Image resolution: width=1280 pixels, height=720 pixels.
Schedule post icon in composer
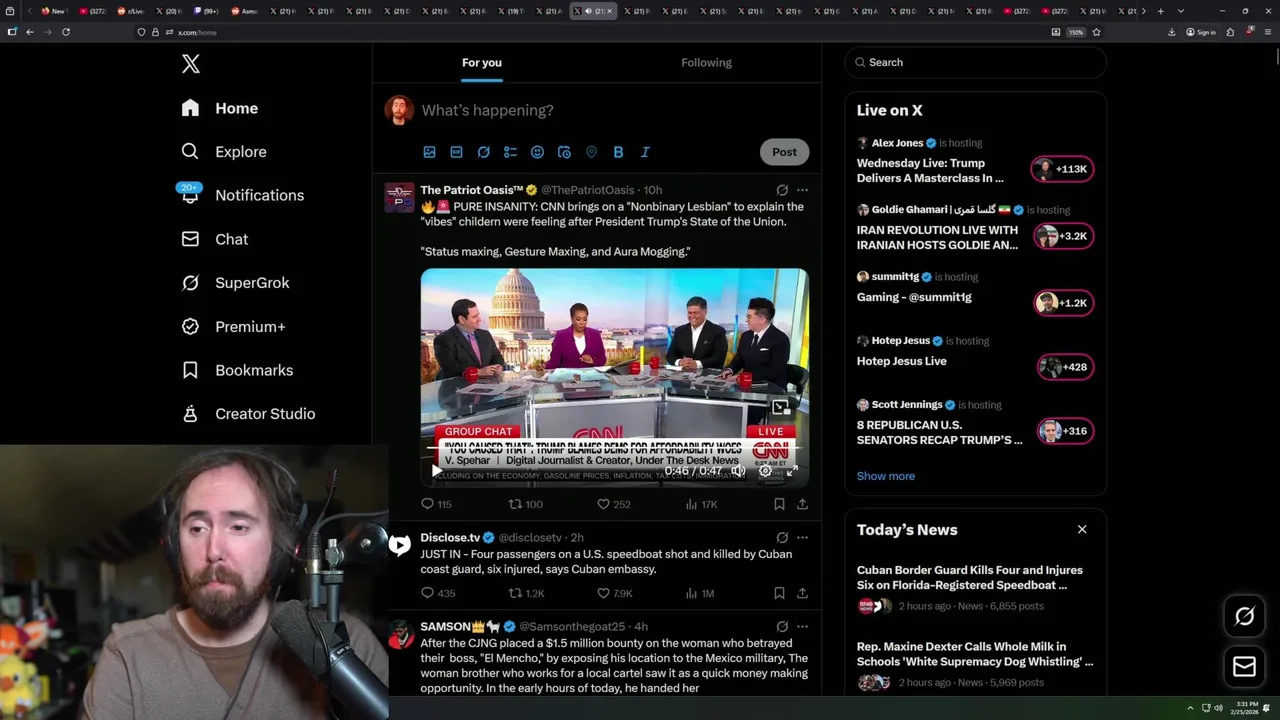[x=564, y=152]
